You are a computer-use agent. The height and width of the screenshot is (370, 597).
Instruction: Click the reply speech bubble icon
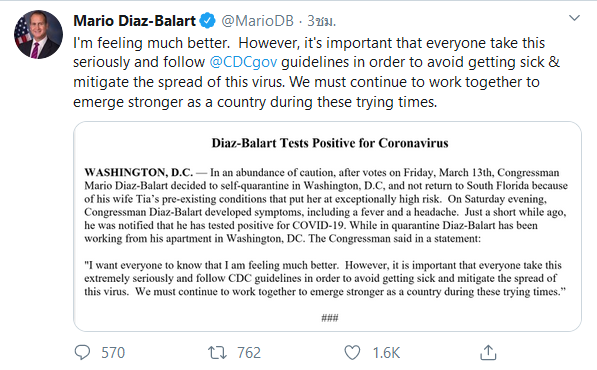click(x=82, y=352)
